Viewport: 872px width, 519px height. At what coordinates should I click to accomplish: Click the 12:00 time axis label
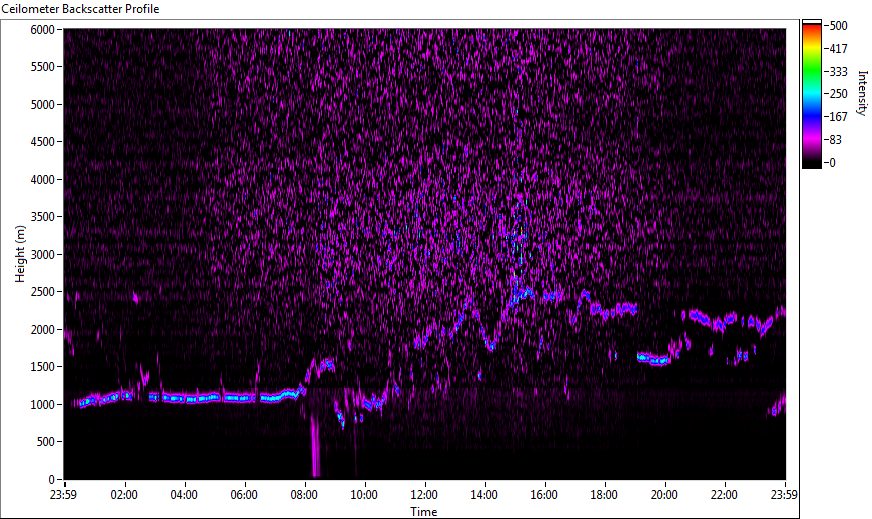point(424,495)
